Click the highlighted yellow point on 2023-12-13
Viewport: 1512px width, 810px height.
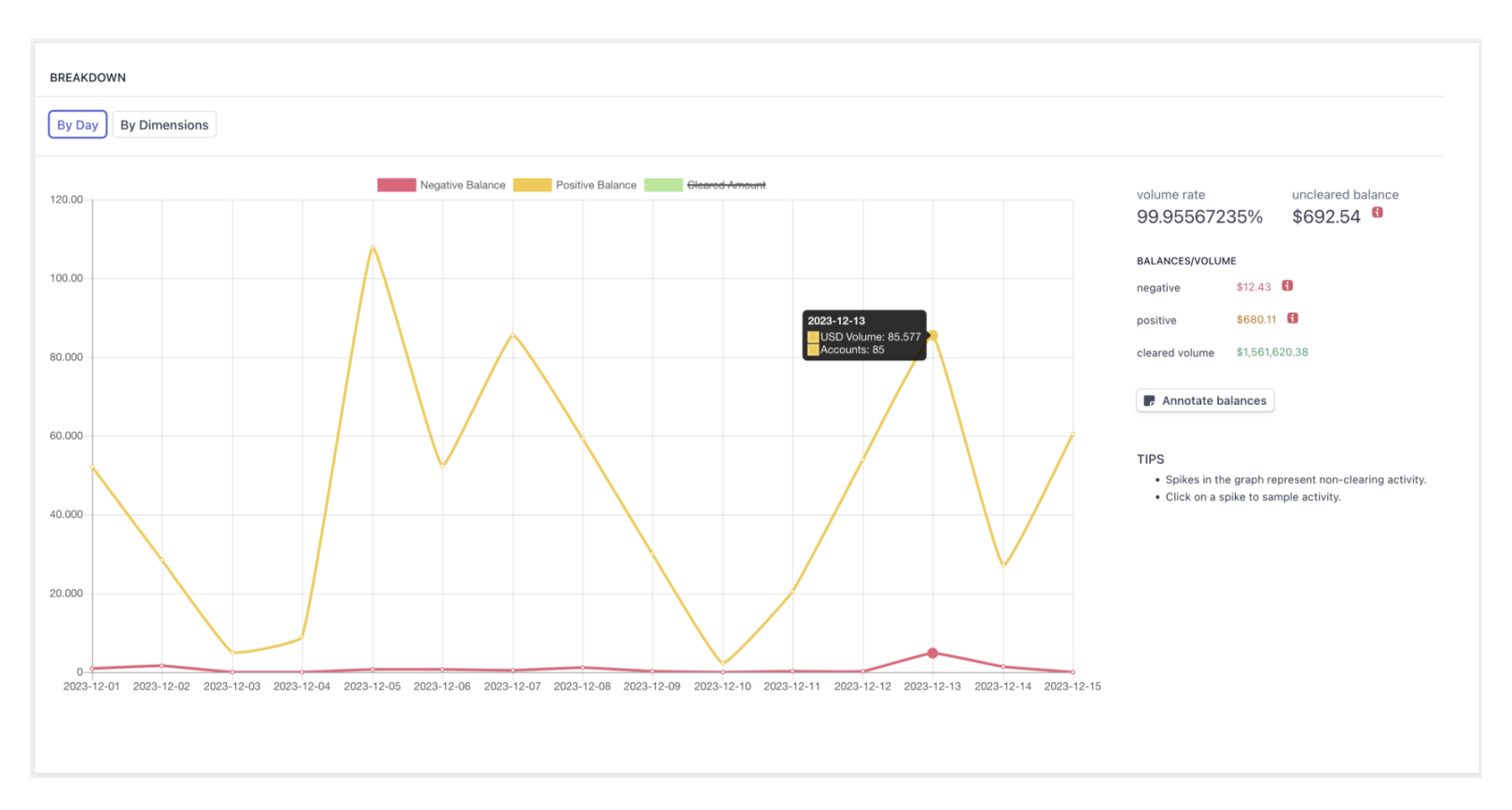click(932, 335)
